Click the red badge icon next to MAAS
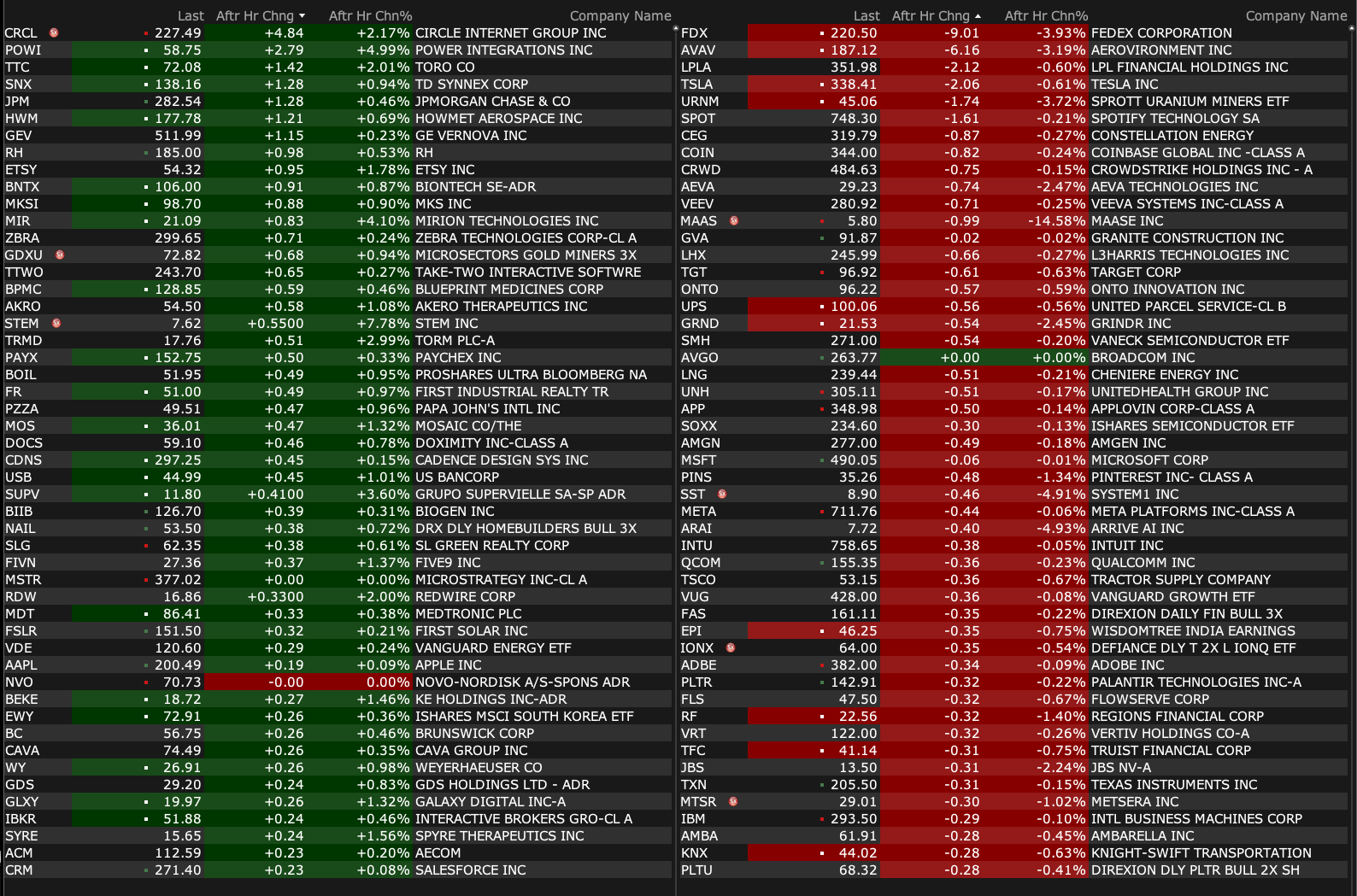1357x896 pixels. tap(734, 221)
